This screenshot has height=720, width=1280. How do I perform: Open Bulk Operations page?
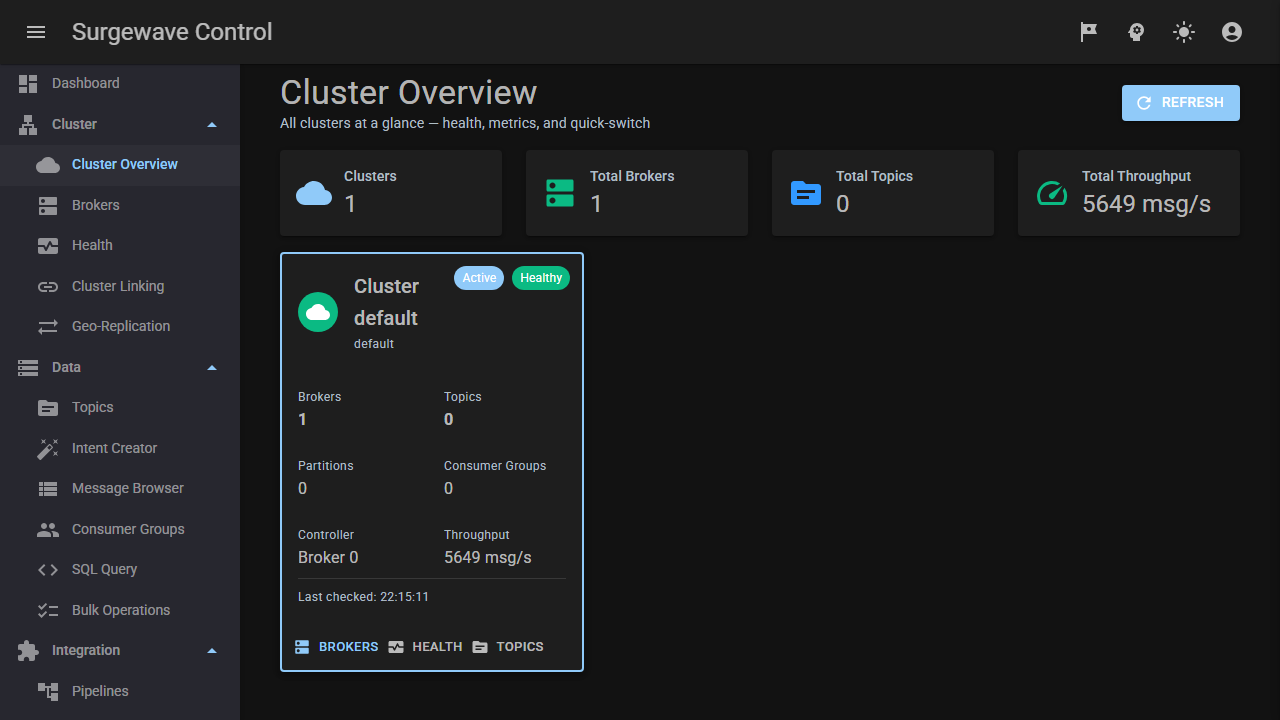tap(120, 611)
